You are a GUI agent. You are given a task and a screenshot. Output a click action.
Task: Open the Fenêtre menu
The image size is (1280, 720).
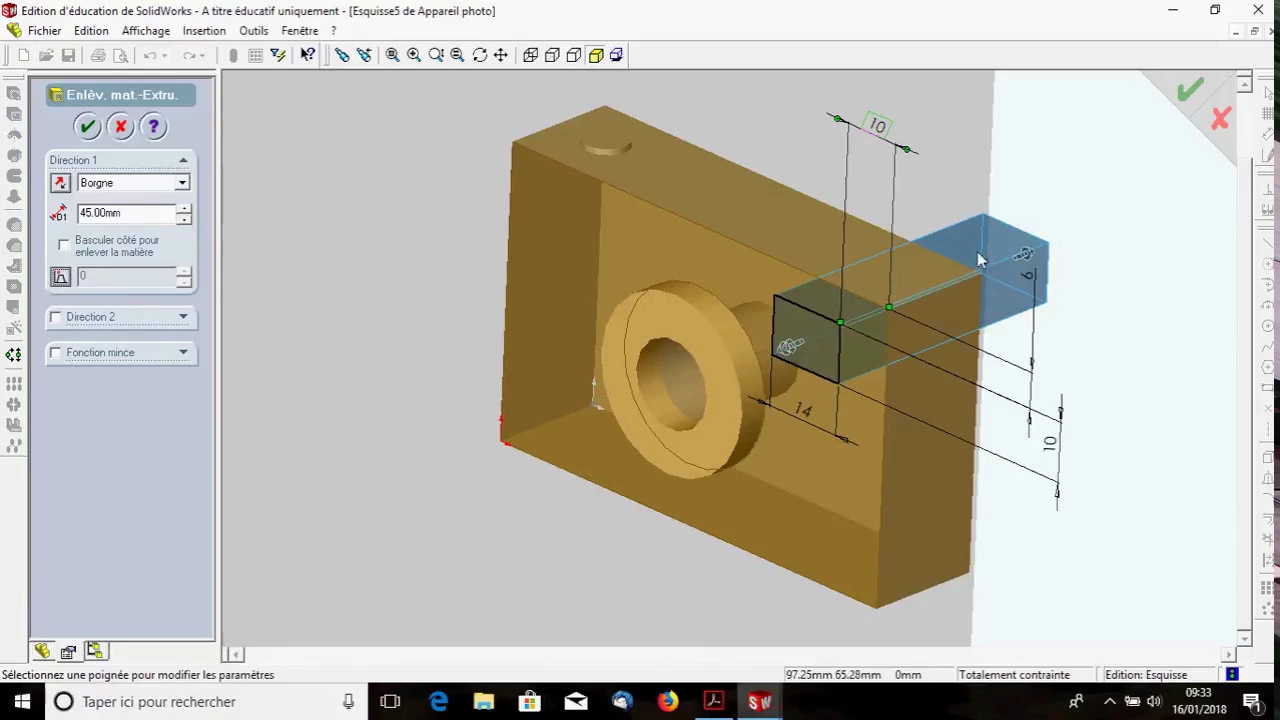300,31
